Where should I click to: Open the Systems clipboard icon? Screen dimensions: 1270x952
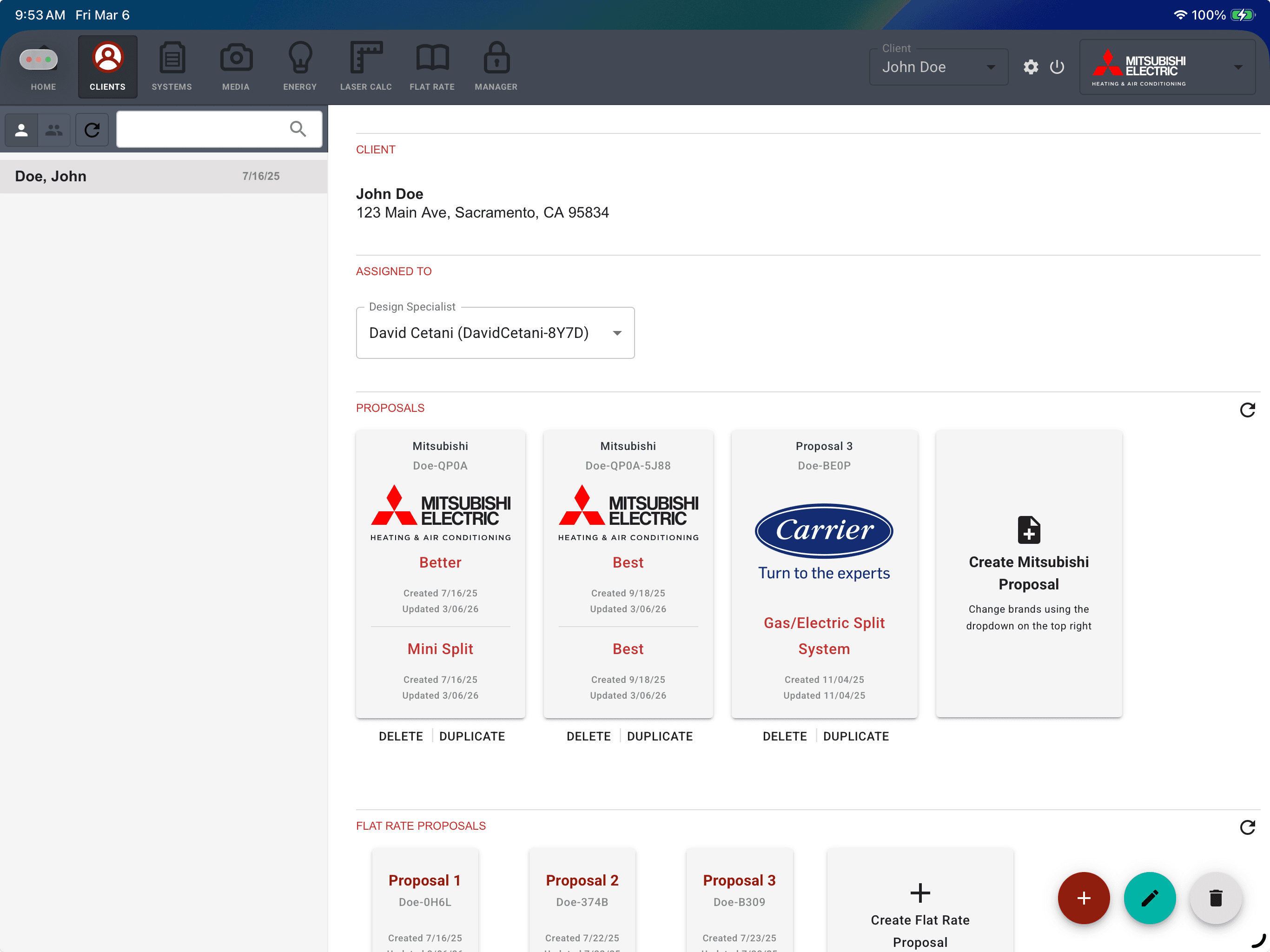[172, 58]
